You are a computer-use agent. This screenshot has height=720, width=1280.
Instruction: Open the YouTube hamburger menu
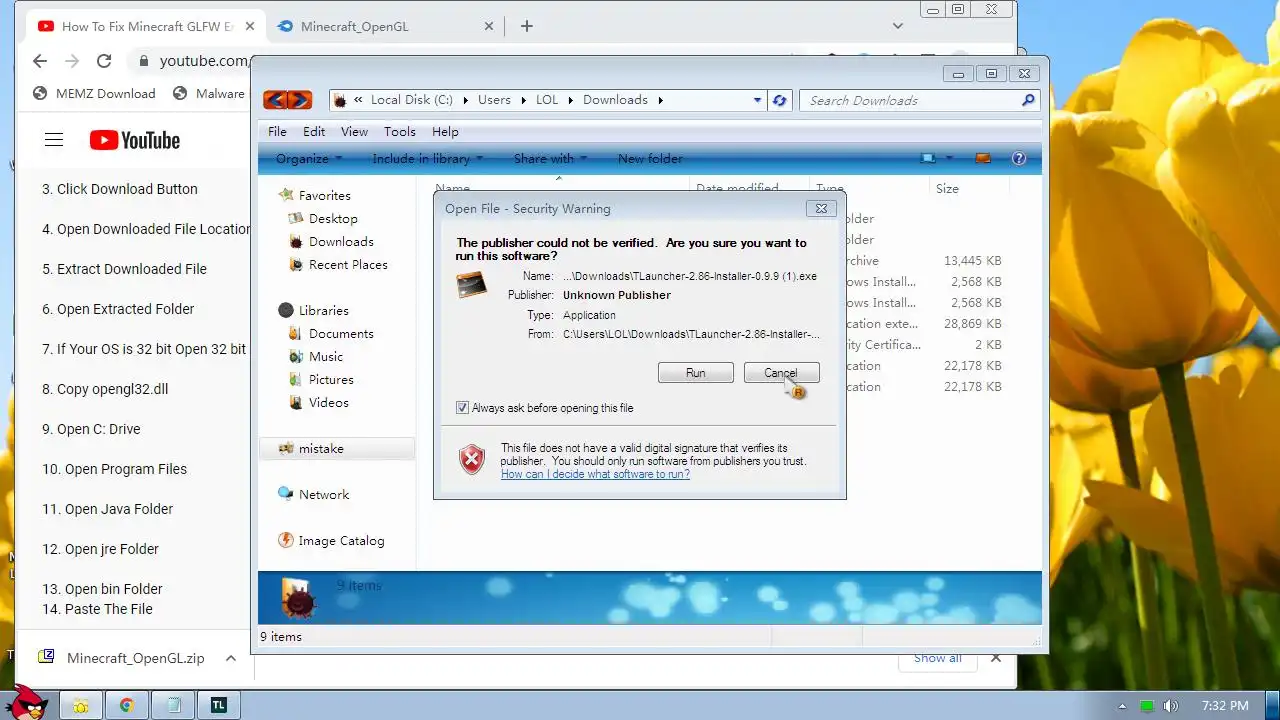(x=54, y=140)
